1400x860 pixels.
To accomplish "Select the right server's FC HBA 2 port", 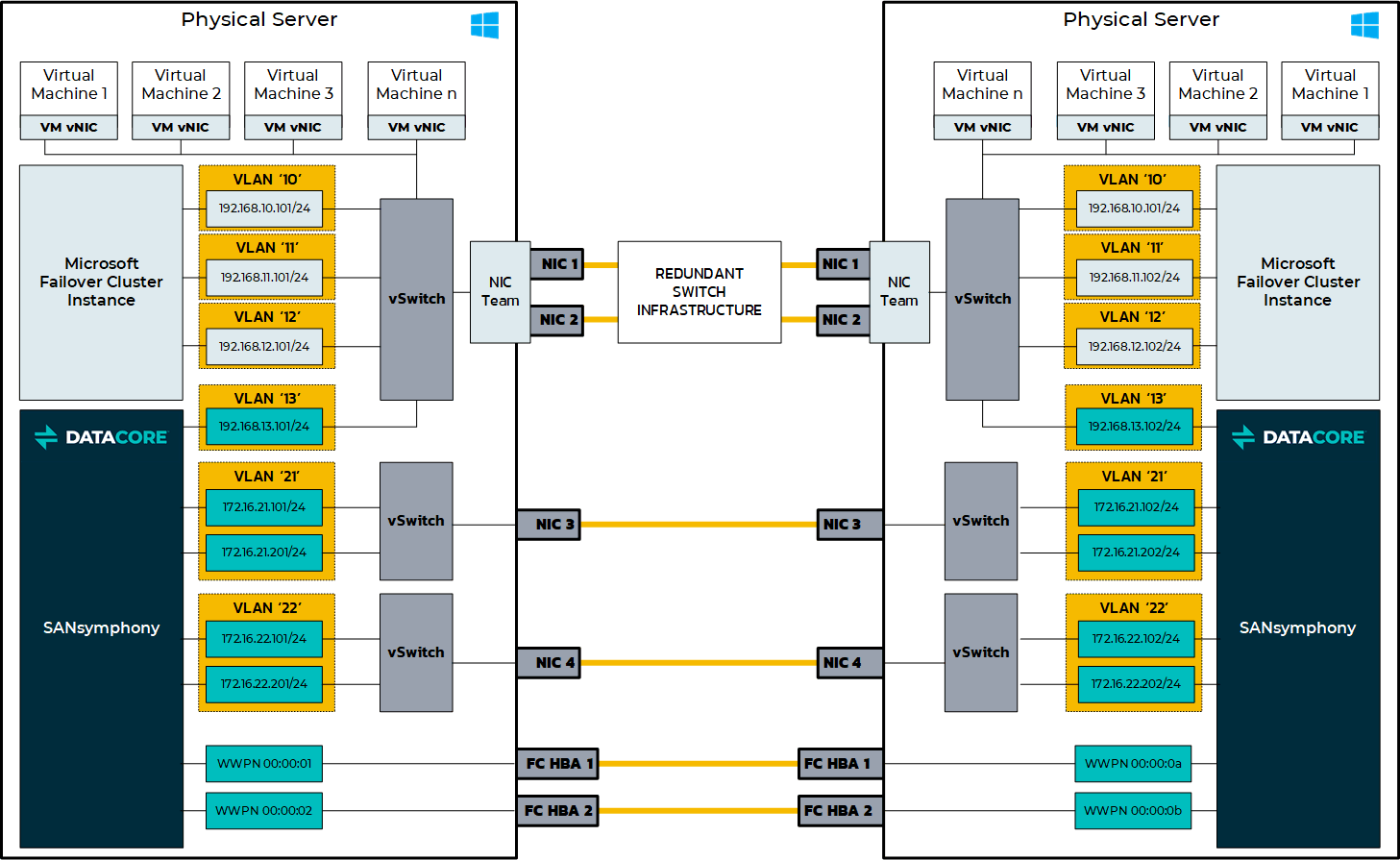I will pyautogui.click(x=839, y=811).
